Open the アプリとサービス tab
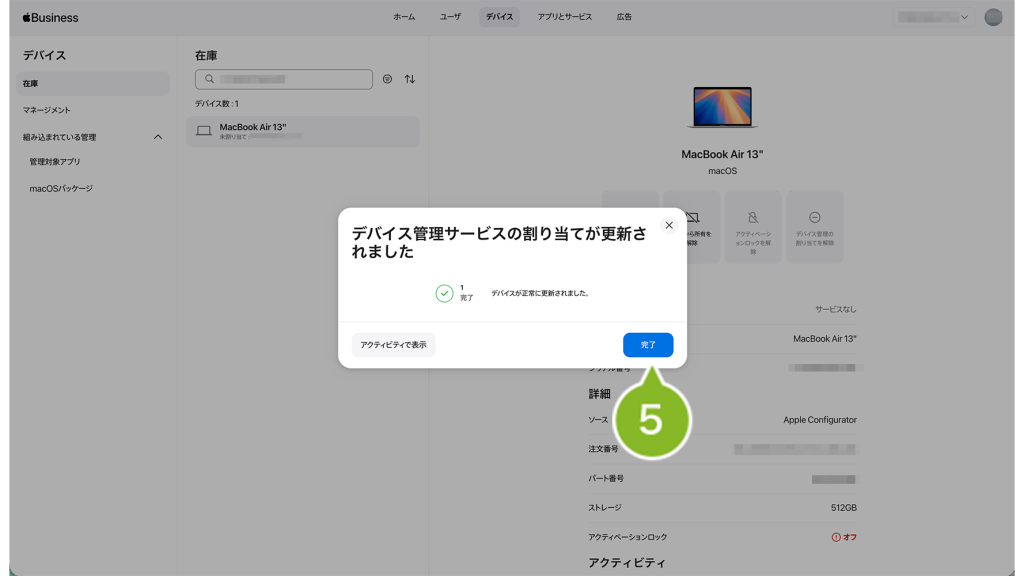This screenshot has height=576, width=1024. 564,17
